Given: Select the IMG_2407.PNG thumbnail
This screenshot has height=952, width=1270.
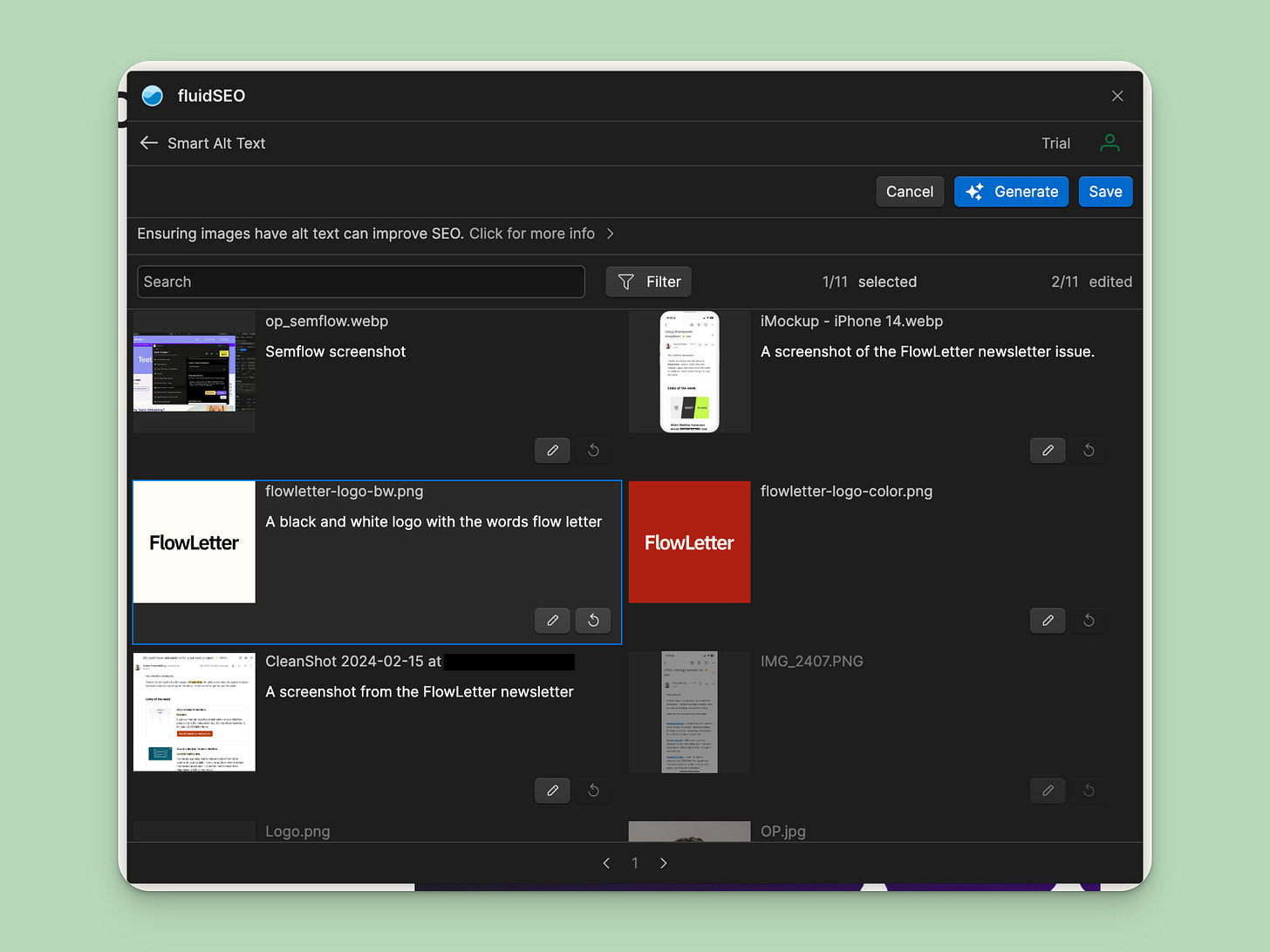Looking at the screenshot, I should click(x=689, y=712).
